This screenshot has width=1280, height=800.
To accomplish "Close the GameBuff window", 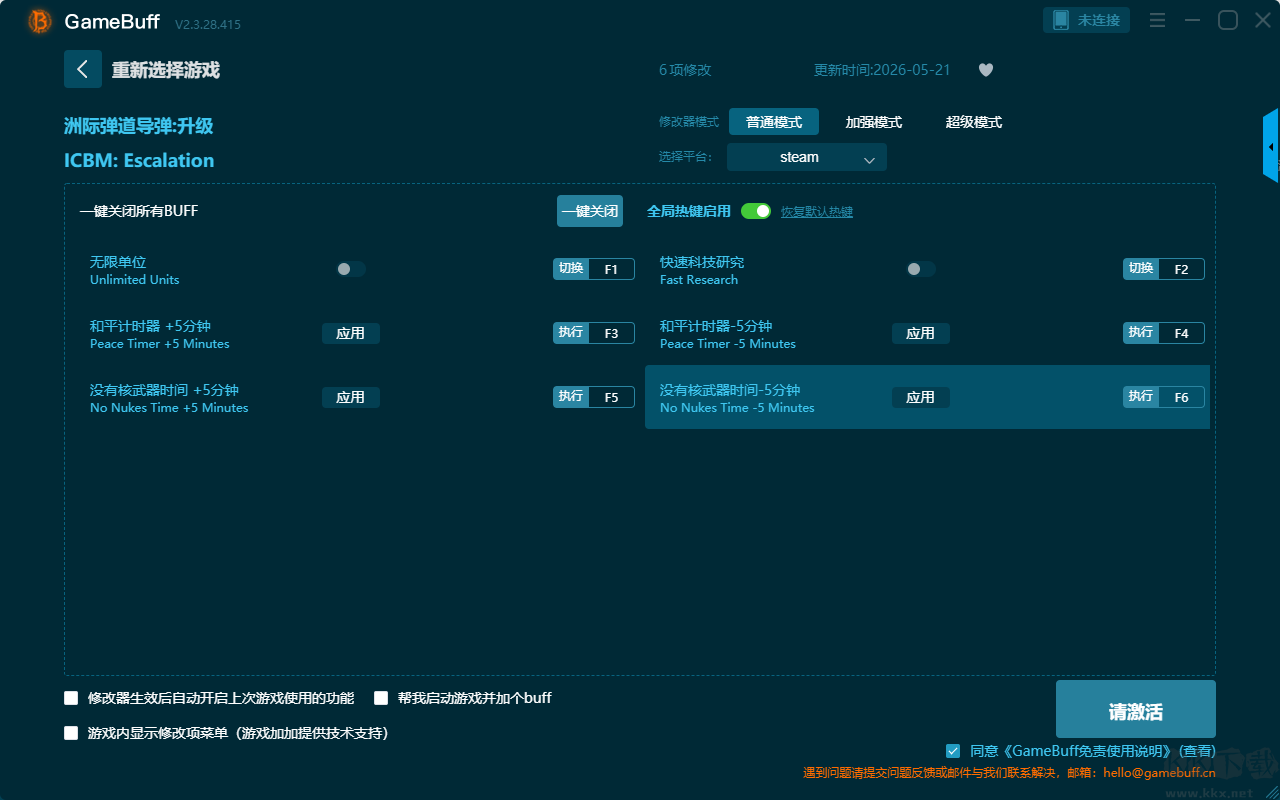I will [x=1263, y=20].
